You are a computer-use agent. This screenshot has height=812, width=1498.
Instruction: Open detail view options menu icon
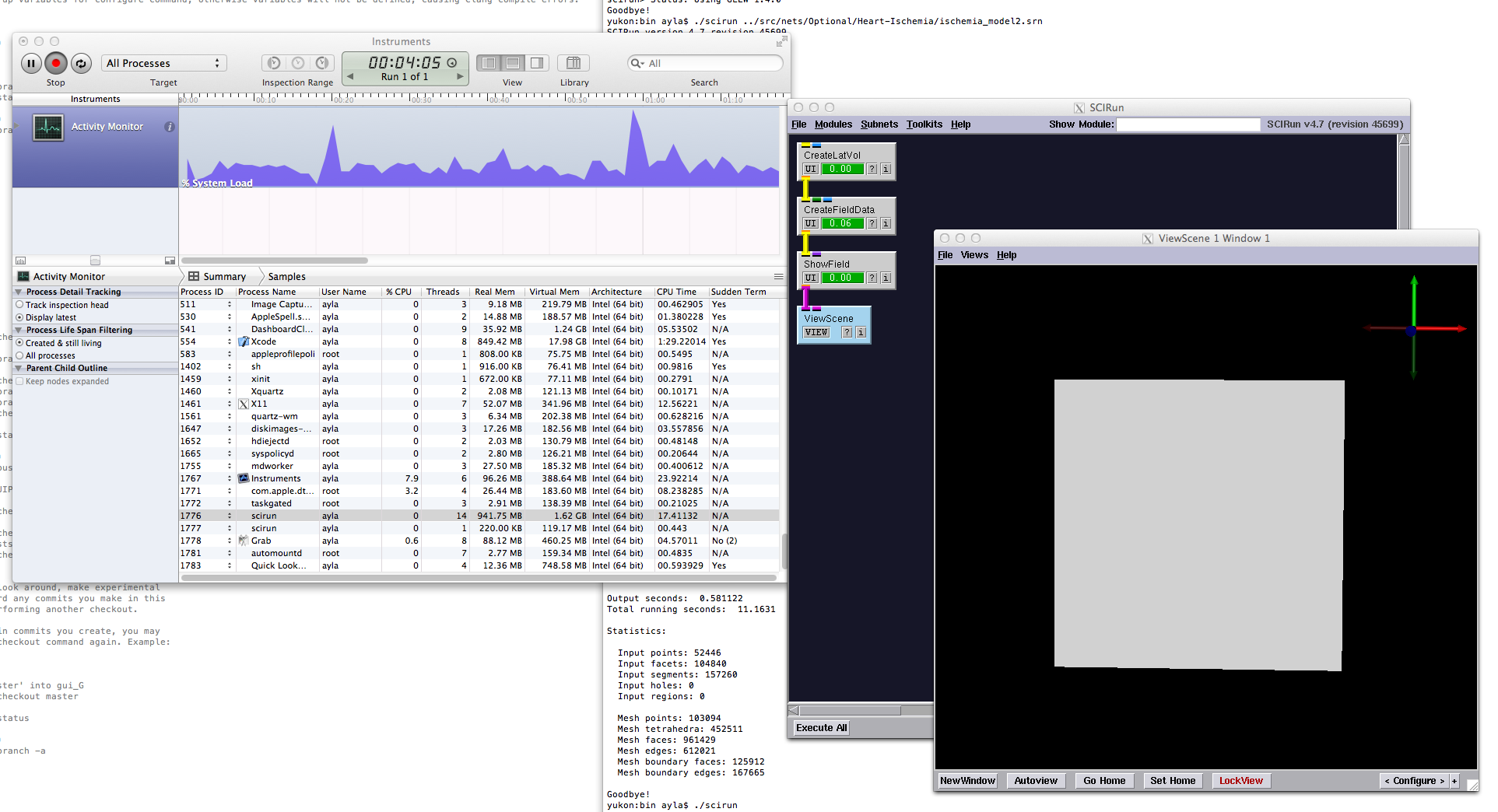[778, 276]
